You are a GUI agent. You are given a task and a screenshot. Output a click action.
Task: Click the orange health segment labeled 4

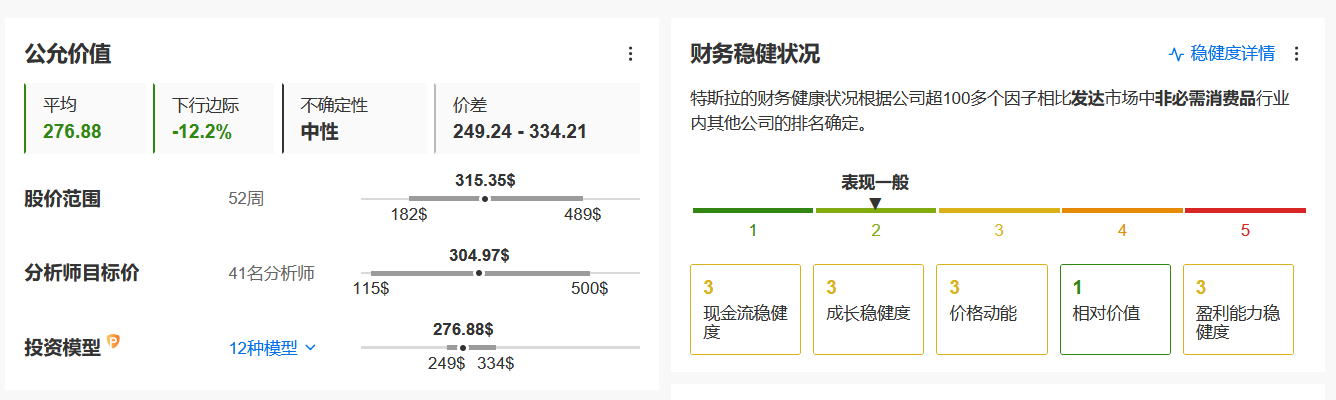coord(1122,211)
